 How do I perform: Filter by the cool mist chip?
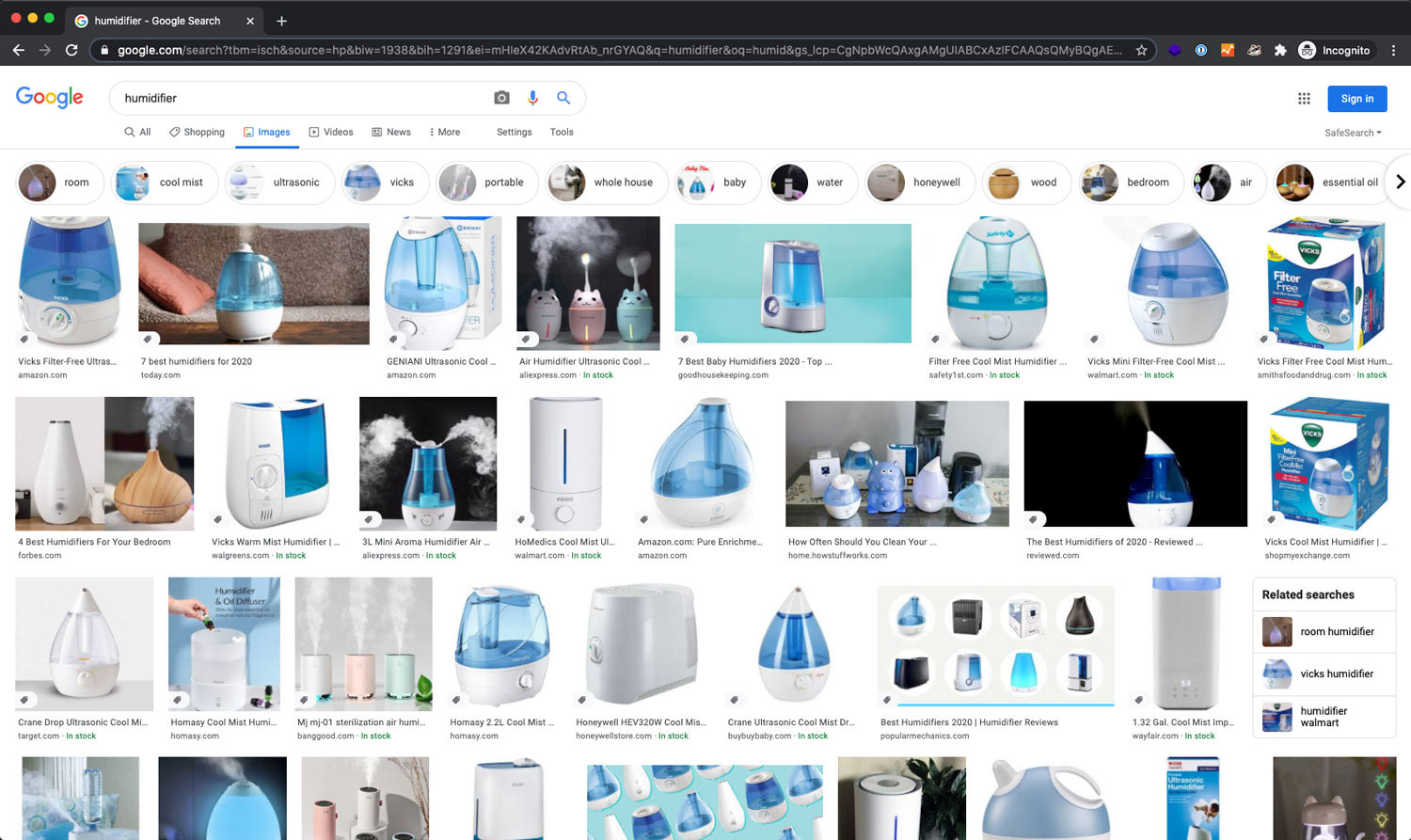[x=165, y=182]
